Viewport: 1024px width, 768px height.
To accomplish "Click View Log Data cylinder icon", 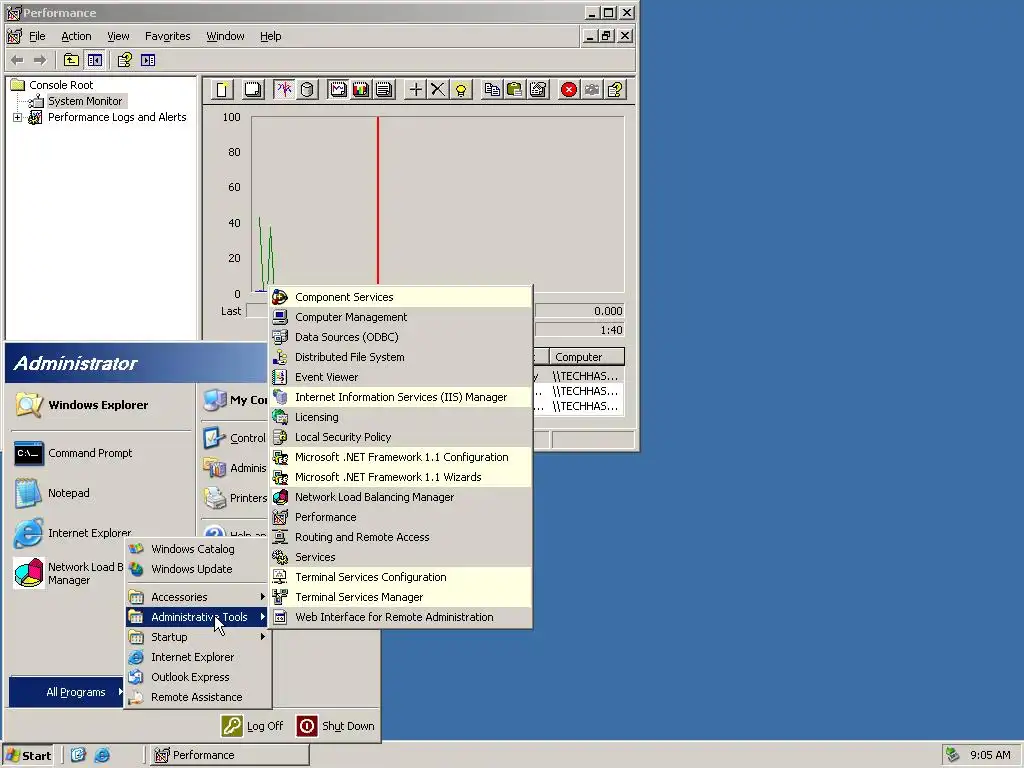I will pyautogui.click(x=307, y=89).
